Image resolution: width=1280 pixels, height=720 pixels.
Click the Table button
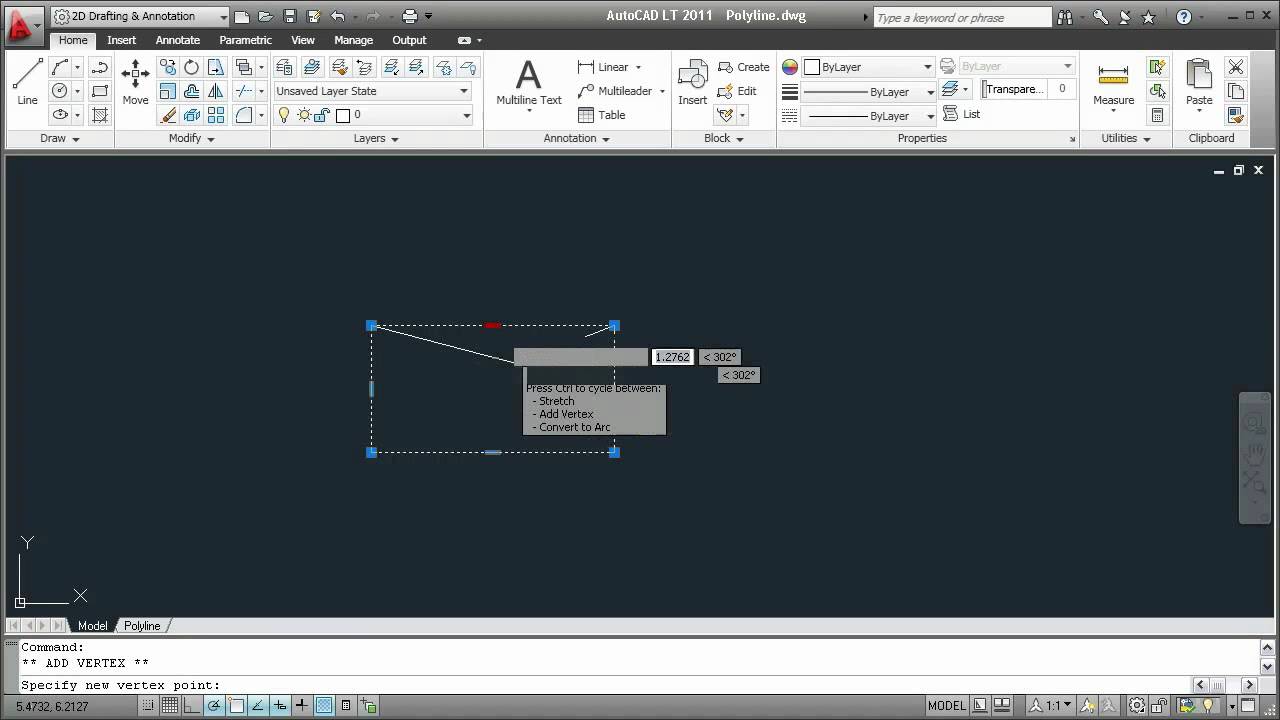602,115
